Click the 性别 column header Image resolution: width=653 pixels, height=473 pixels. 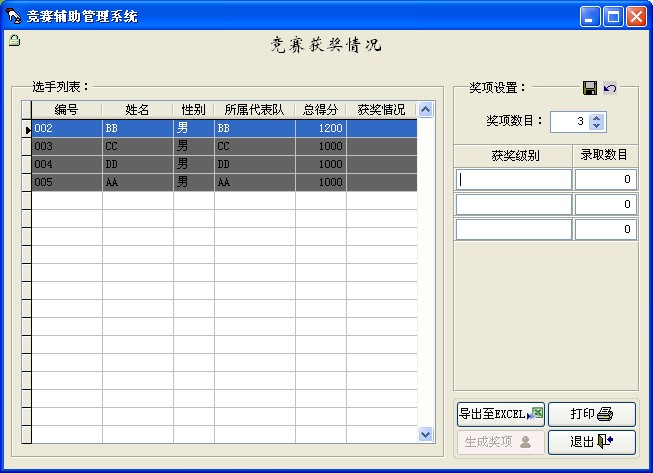point(194,110)
